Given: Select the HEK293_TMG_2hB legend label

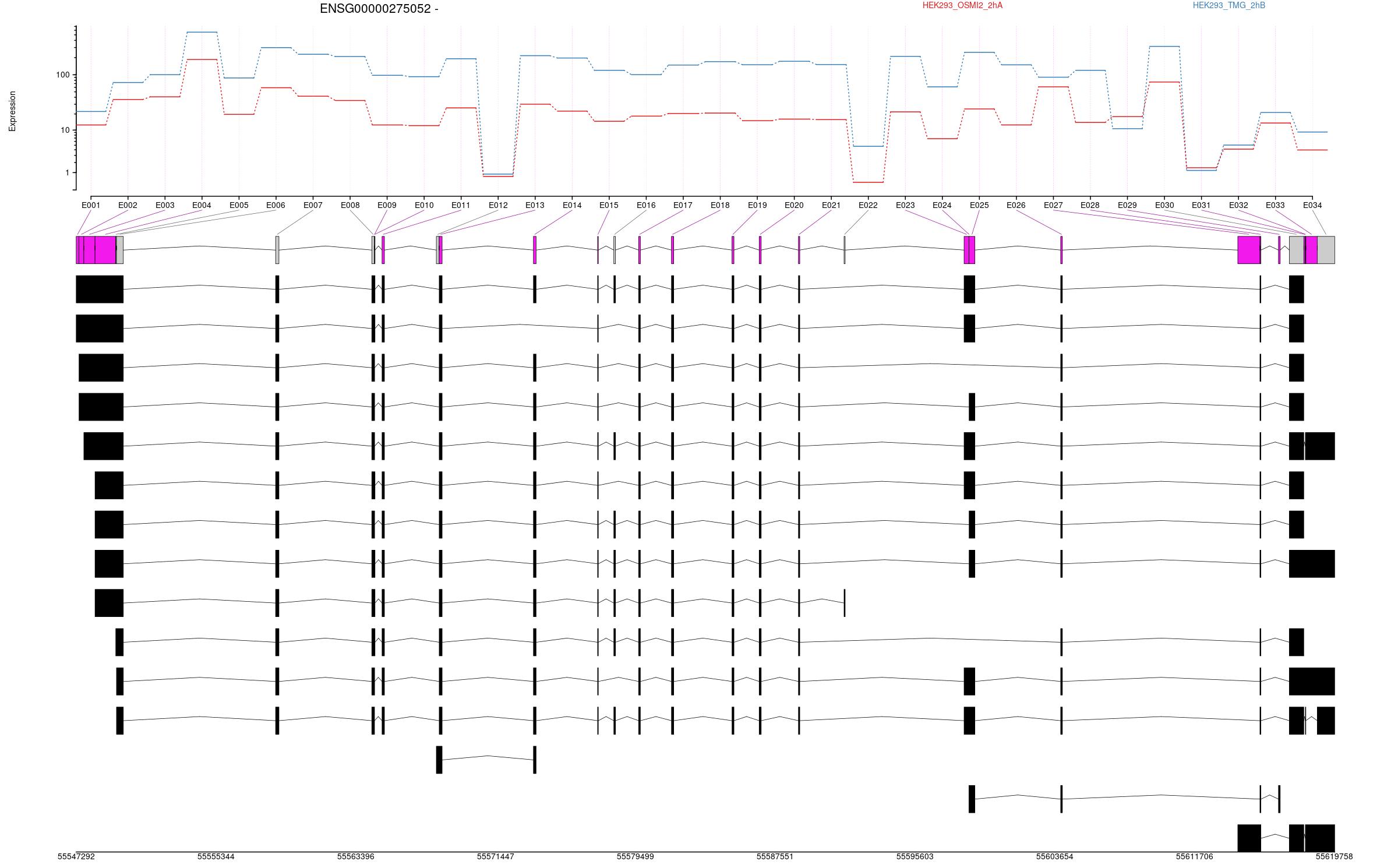Looking at the screenshot, I should tap(1228, 5).
